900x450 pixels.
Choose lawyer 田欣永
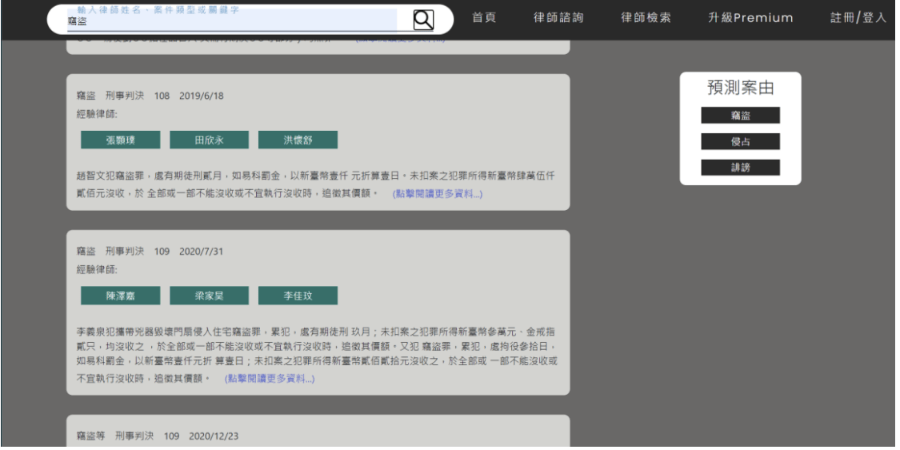pos(210,140)
